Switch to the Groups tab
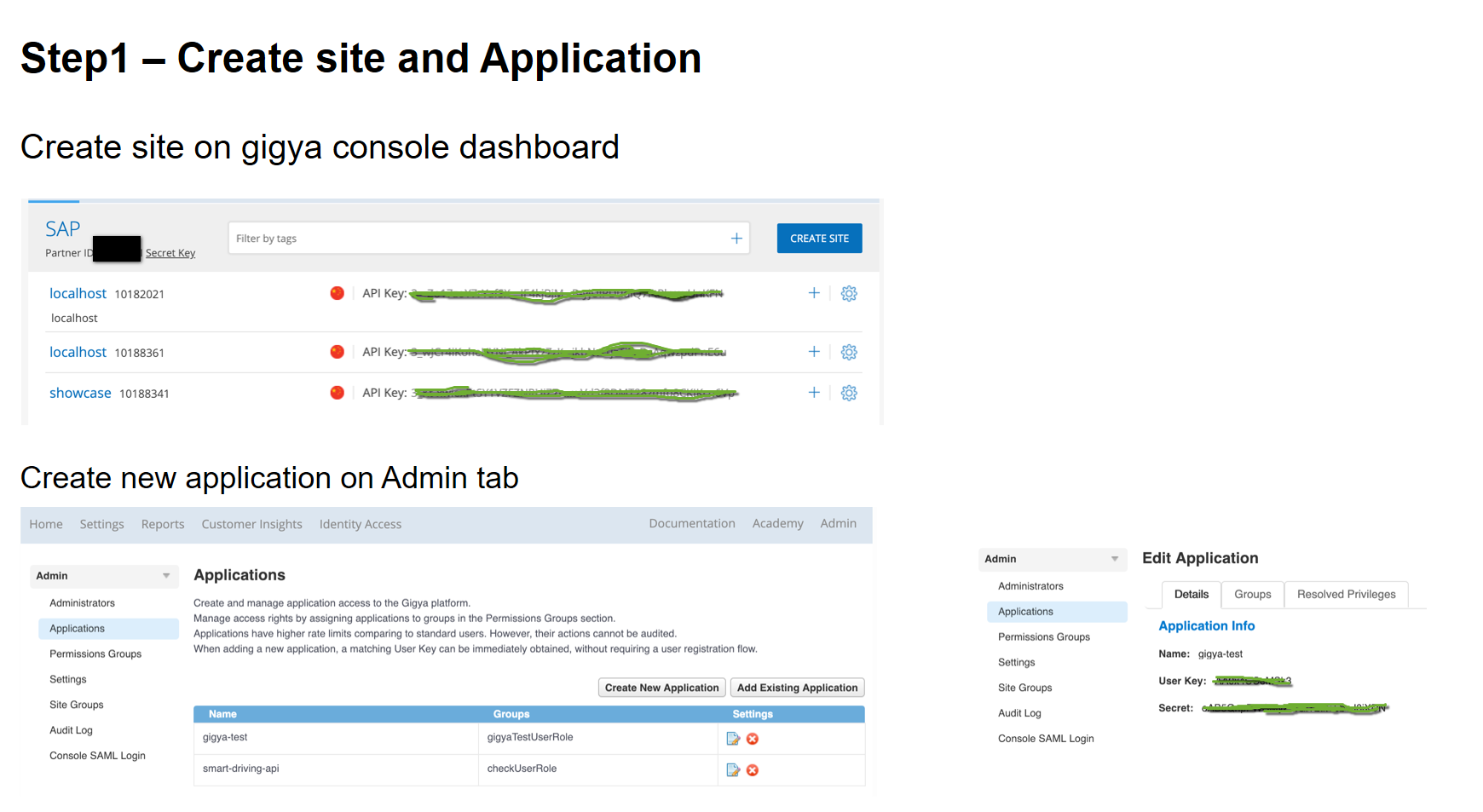The width and height of the screenshot is (1483, 812). click(1253, 595)
